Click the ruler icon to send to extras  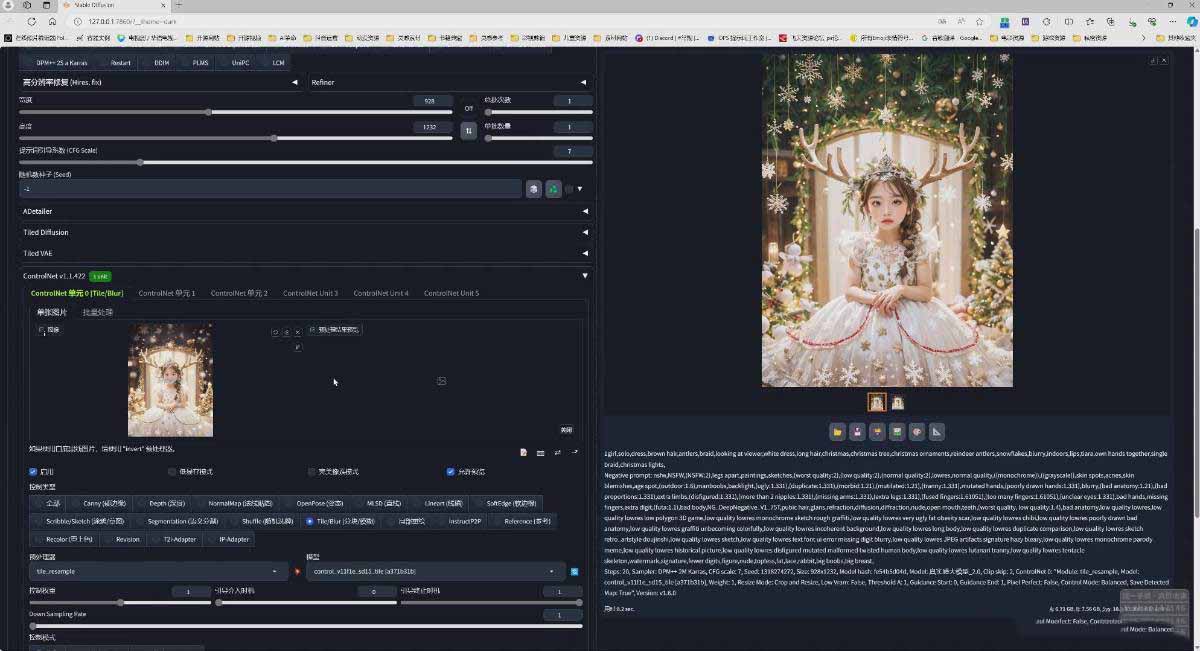tap(937, 431)
